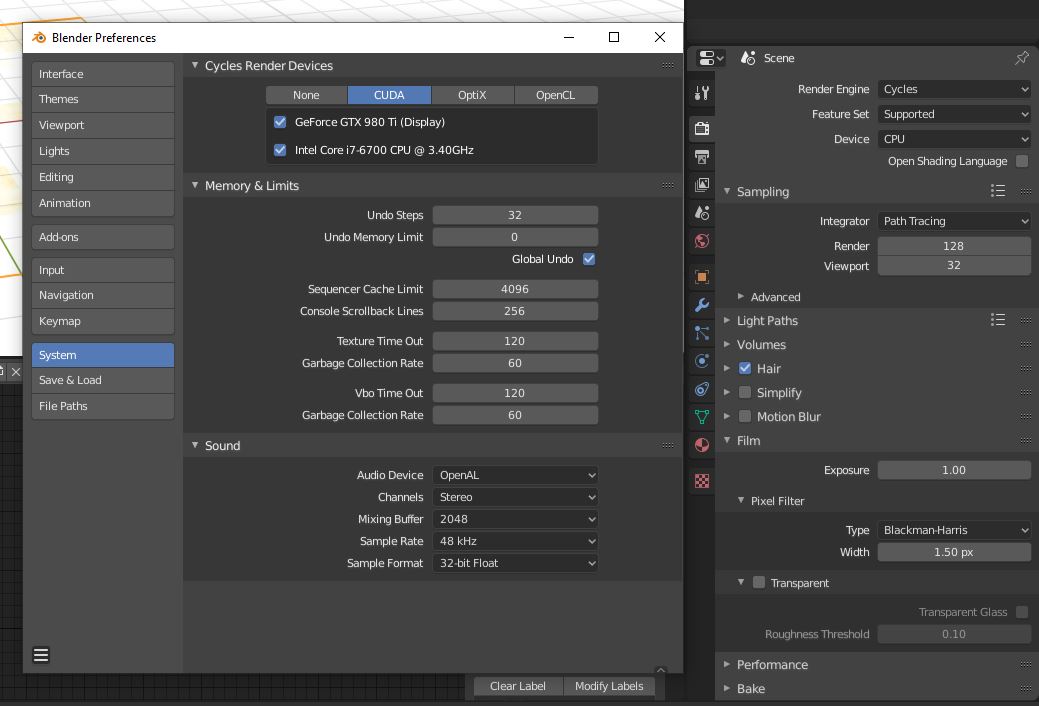This screenshot has height=706, width=1039.
Task: Uncheck Intel Core i7-6700 CPU device
Action: pyautogui.click(x=280, y=150)
